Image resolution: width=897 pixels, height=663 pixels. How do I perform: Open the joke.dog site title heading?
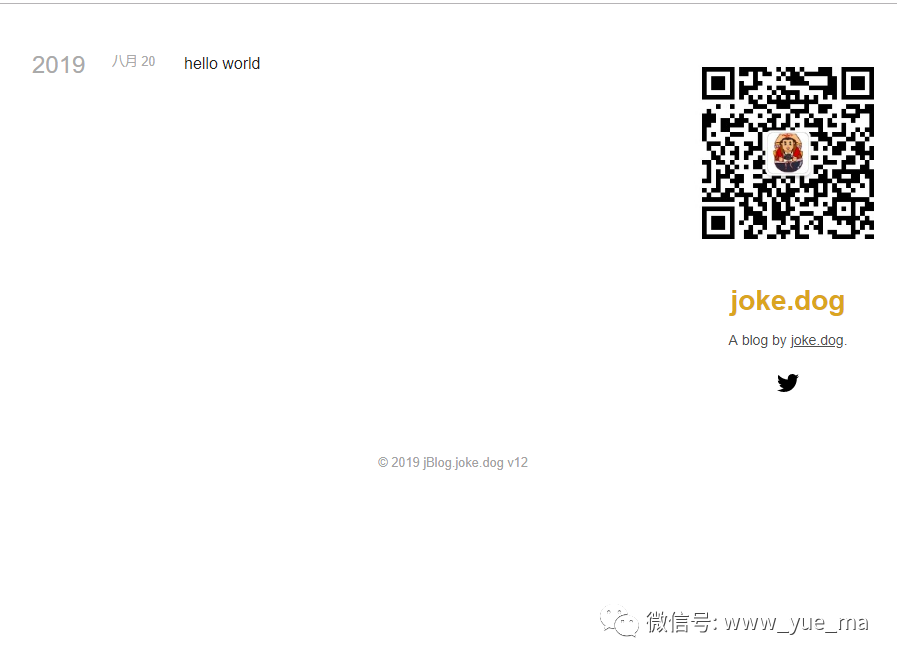coord(787,301)
